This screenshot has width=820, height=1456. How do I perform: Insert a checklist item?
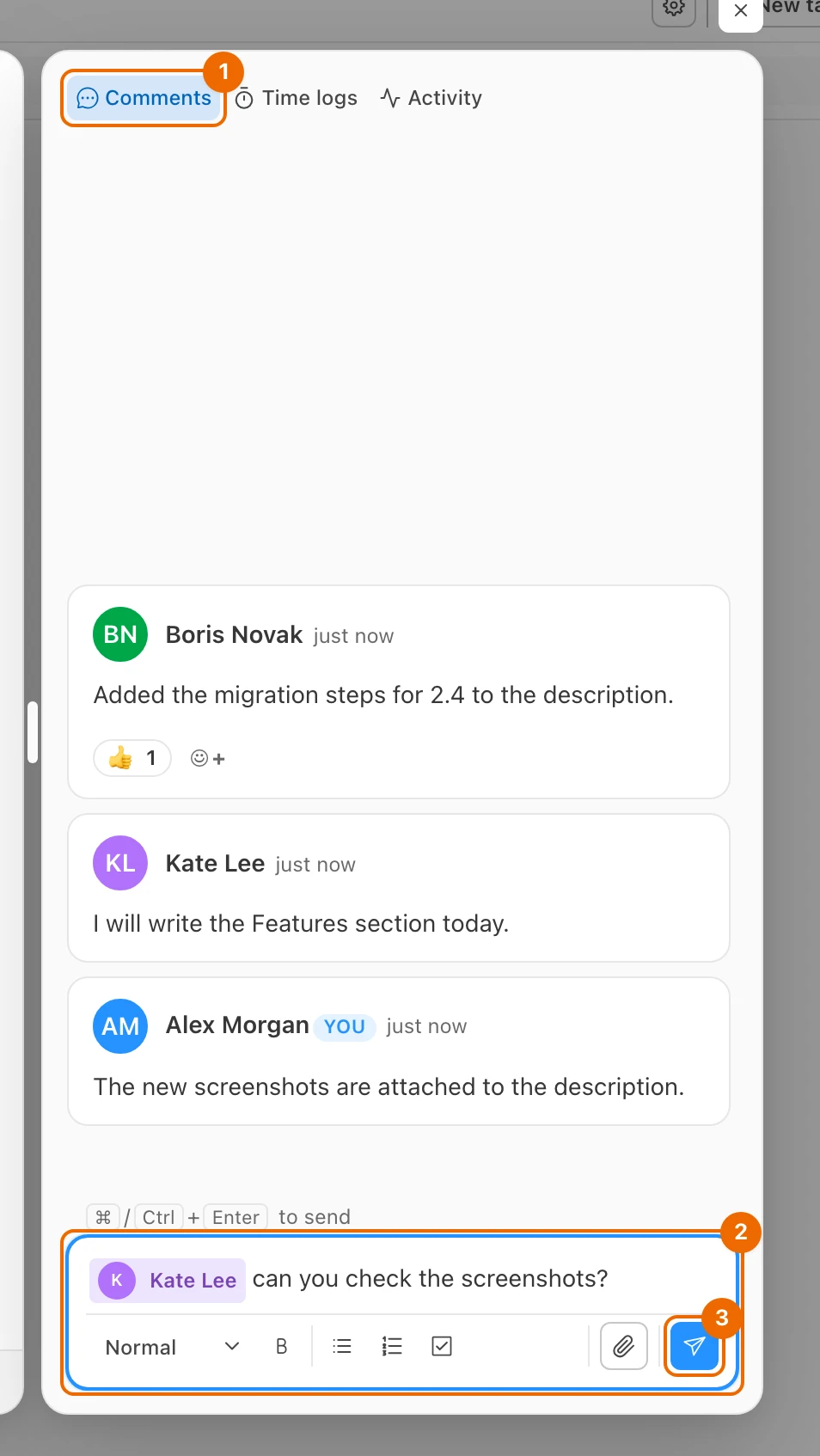pyautogui.click(x=442, y=1347)
